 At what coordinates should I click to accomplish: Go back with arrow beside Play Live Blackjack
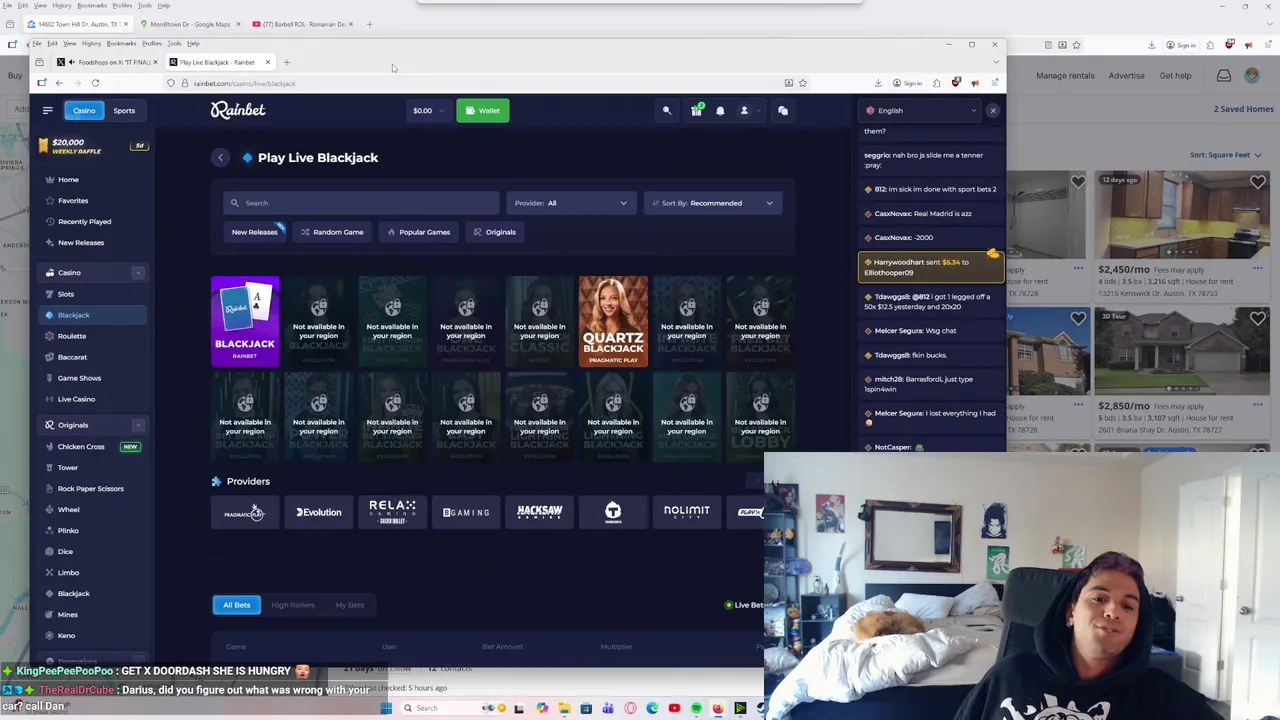(x=221, y=157)
